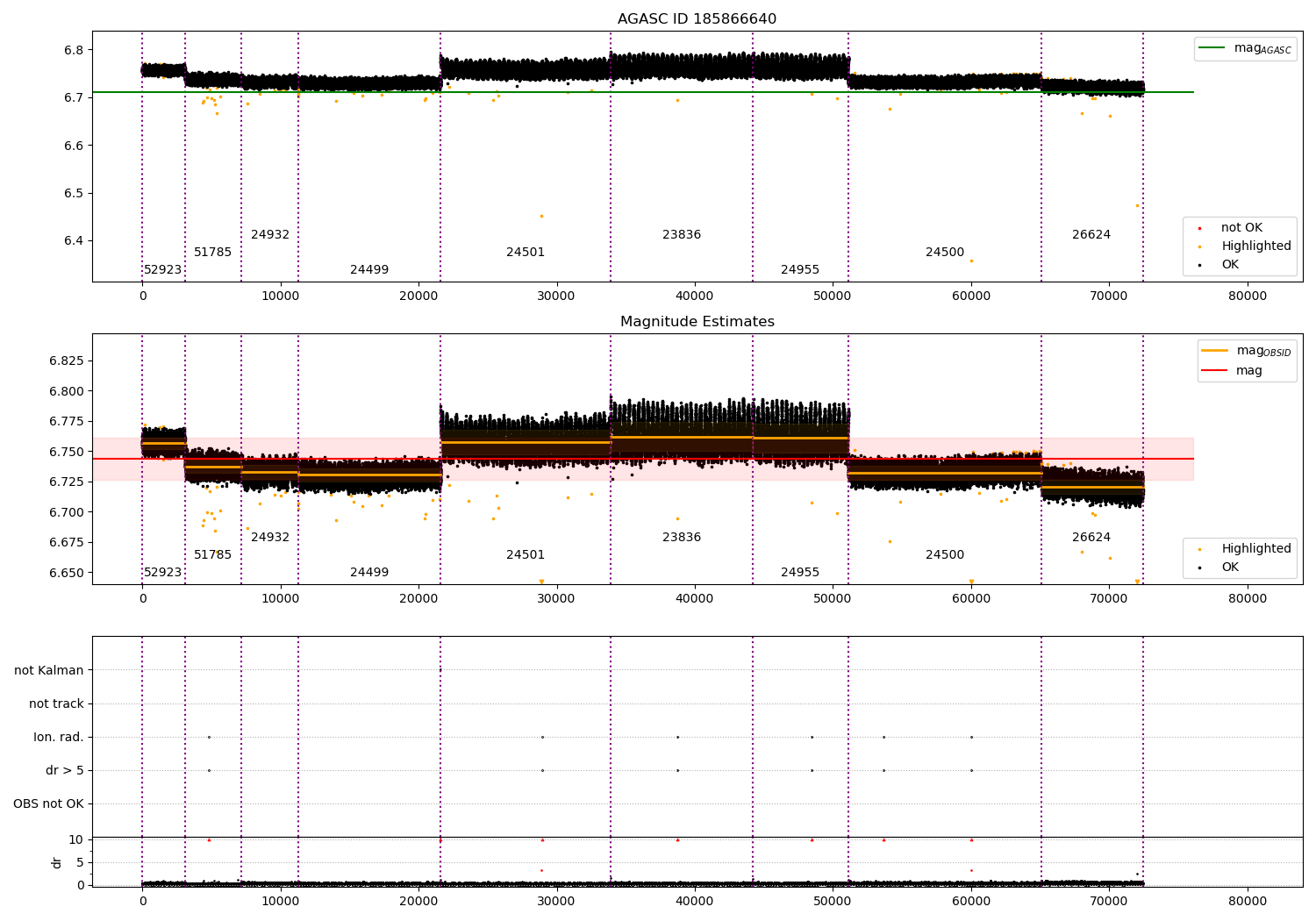Image resolution: width=1316 pixels, height=921 pixels.
Task: Click the 'not Kalman' flag marker in bottom plot
Action: [440, 670]
